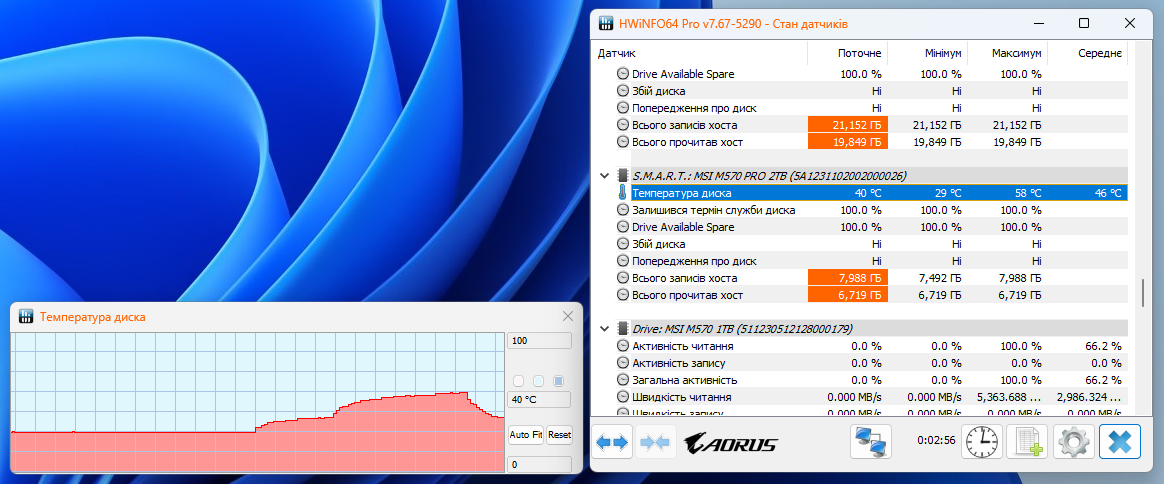The height and width of the screenshot is (484, 1164).
Task: Click HWiNFO64 app icon in title bar
Action: point(606,23)
